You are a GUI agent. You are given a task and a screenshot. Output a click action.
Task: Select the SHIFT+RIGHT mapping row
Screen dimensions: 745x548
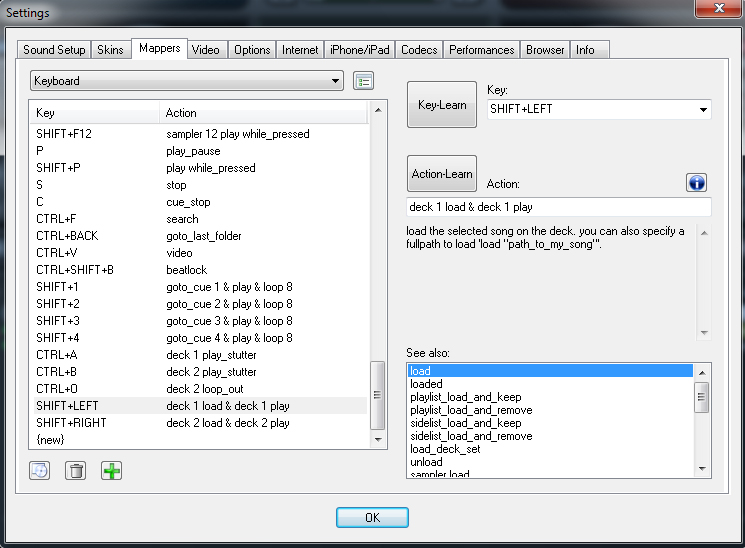(x=198, y=423)
